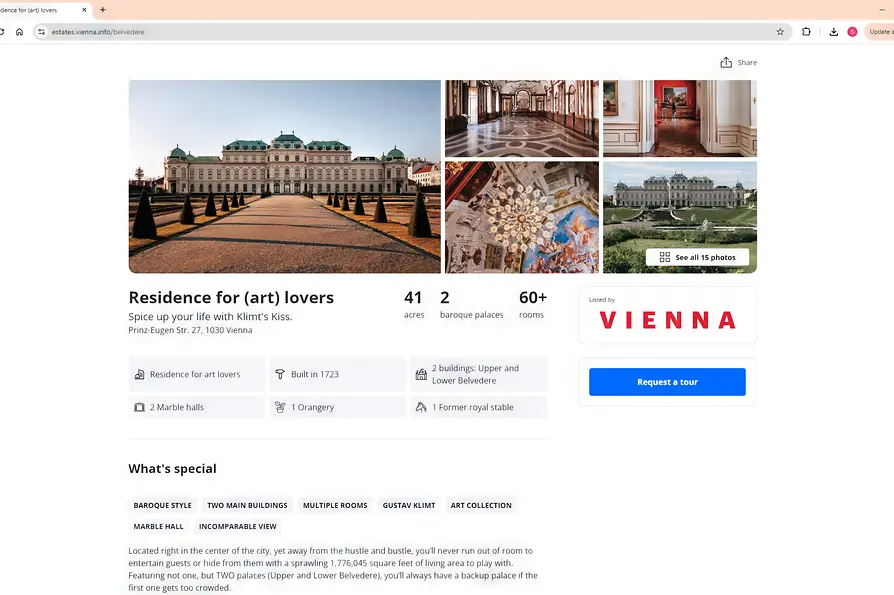Click the briefcase icon beside '2 Marble halls'
The height and width of the screenshot is (595, 894).
click(139, 407)
